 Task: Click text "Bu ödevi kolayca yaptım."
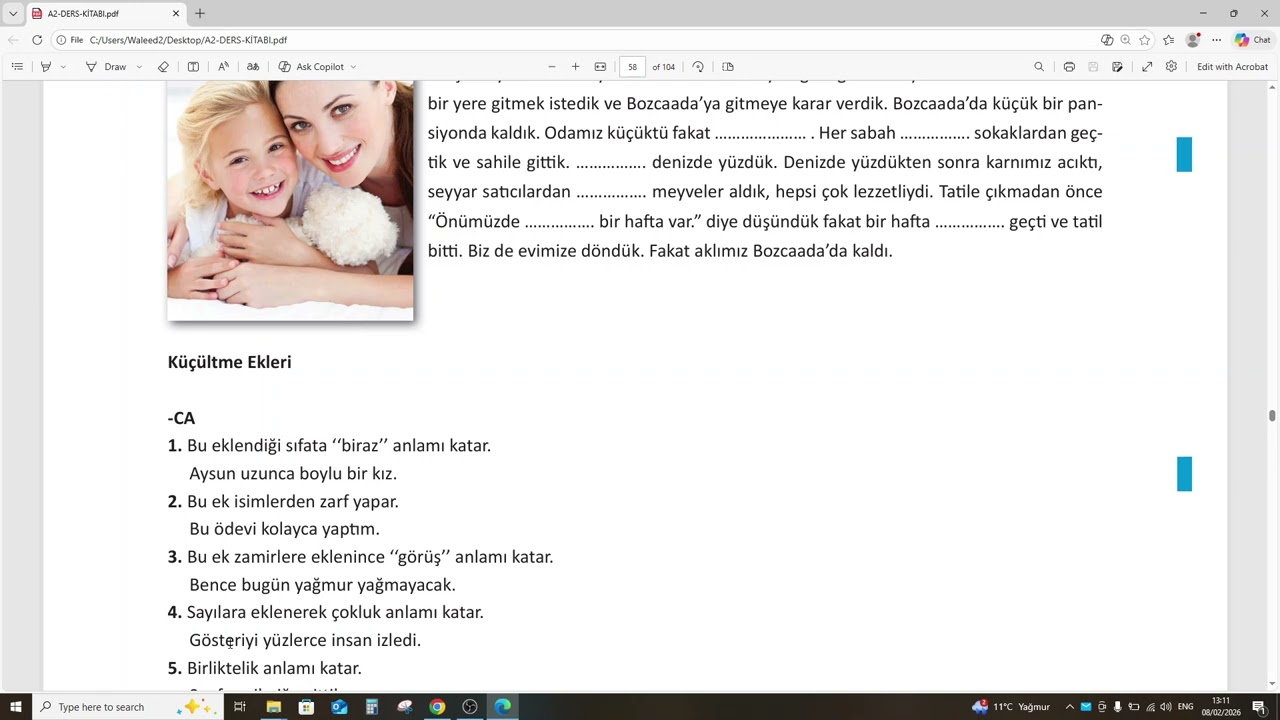[284, 529]
